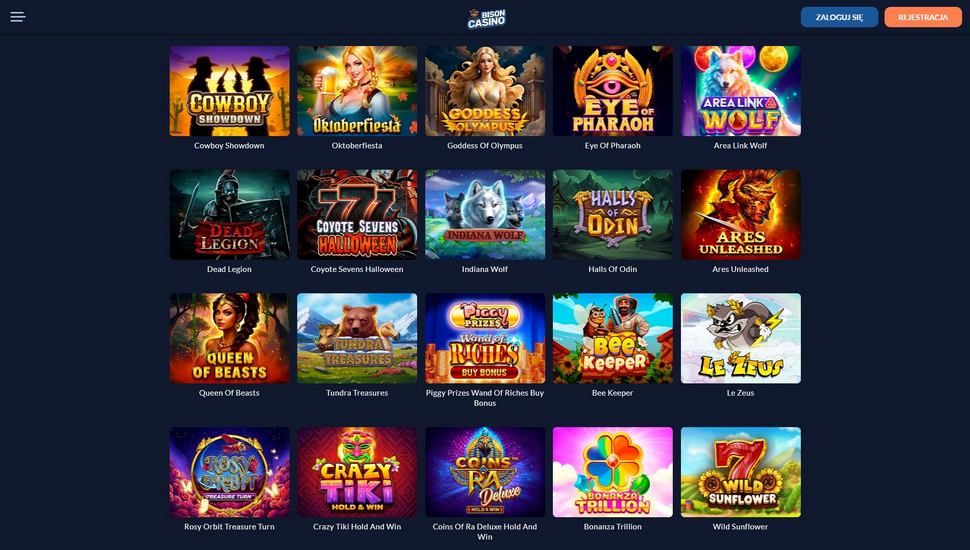Click the Indiana Wolf title link
970x550 pixels.
tap(485, 269)
